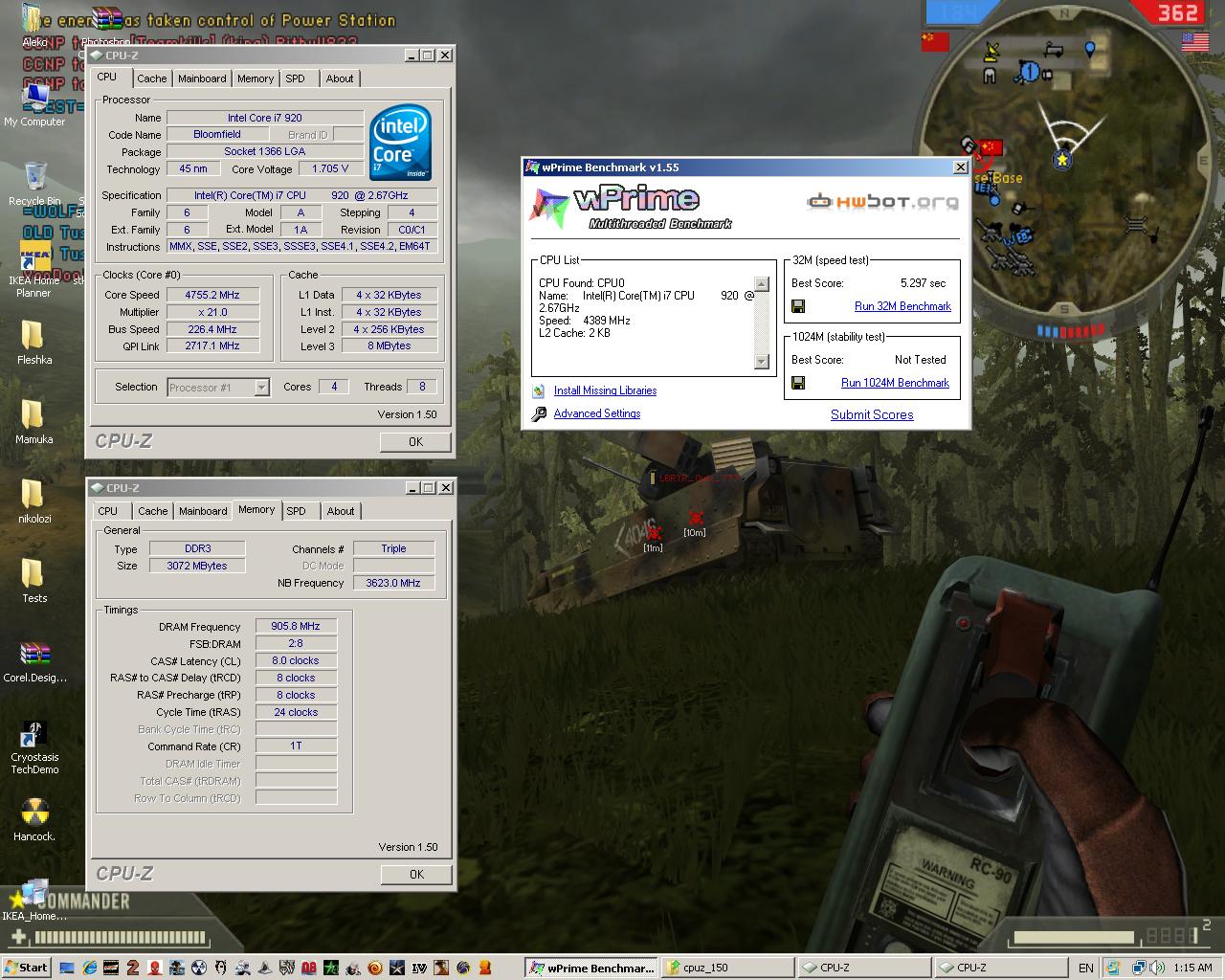
Task: Click the Core Speed value 4755.2 MHz
Action: (x=212, y=295)
